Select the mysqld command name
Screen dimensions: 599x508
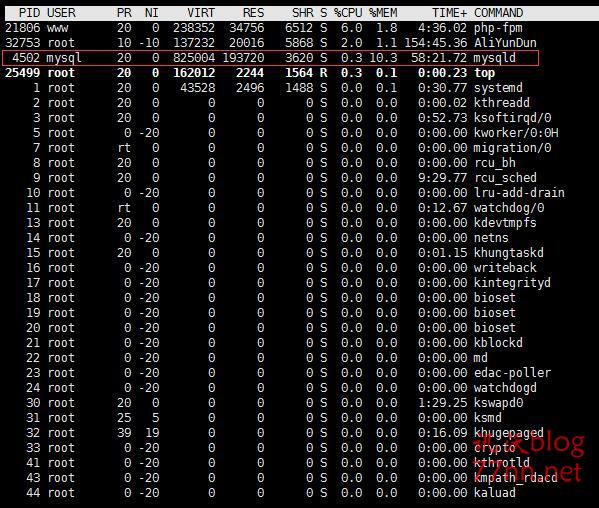(x=495, y=58)
